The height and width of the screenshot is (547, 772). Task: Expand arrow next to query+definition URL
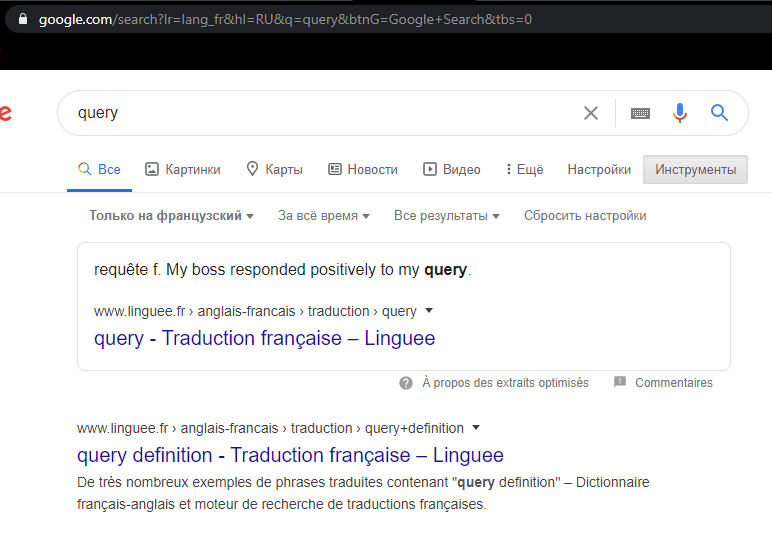click(x=476, y=427)
